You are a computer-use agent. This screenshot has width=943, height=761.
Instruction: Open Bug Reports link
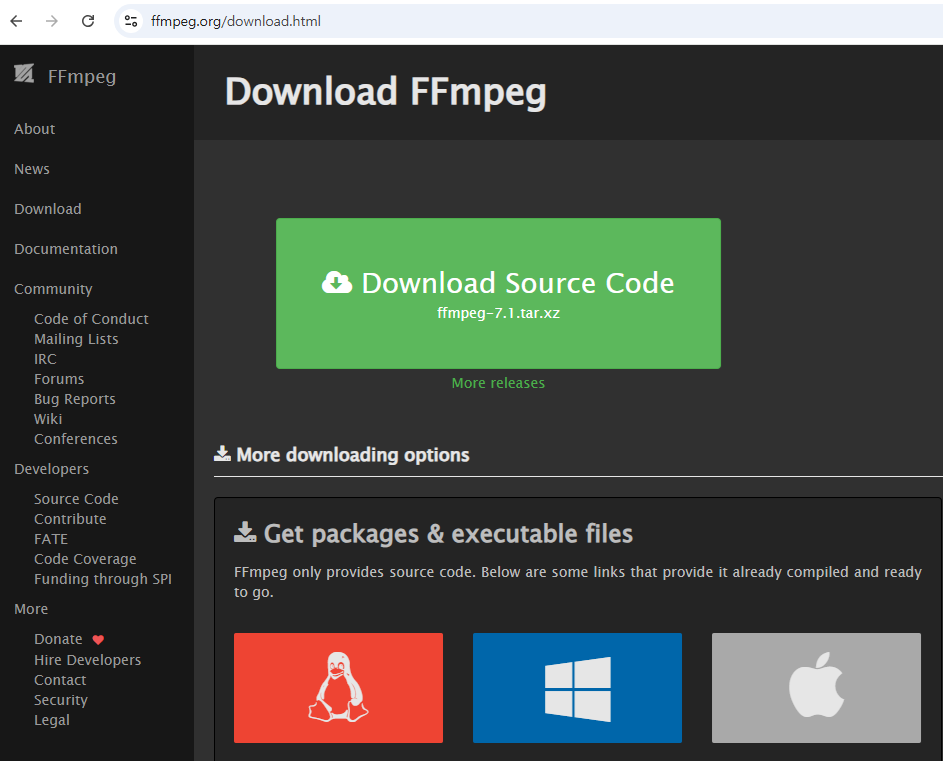click(x=75, y=399)
